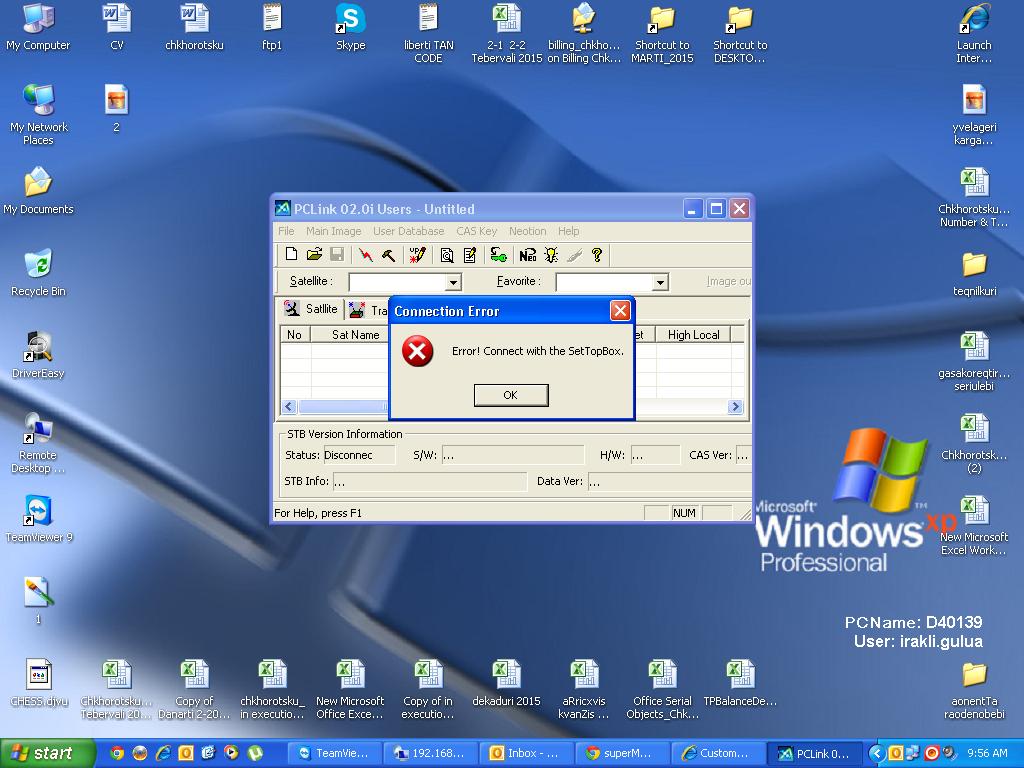
Task: Select the Recycle Bin desktop icon
Action: click(38, 273)
